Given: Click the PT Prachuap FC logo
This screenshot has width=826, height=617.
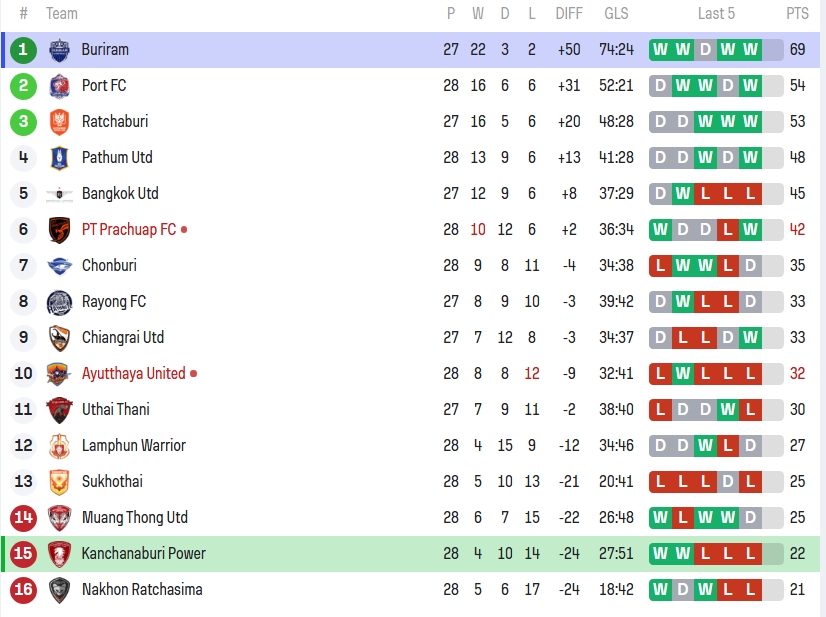Looking at the screenshot, I should coord(59,229).
